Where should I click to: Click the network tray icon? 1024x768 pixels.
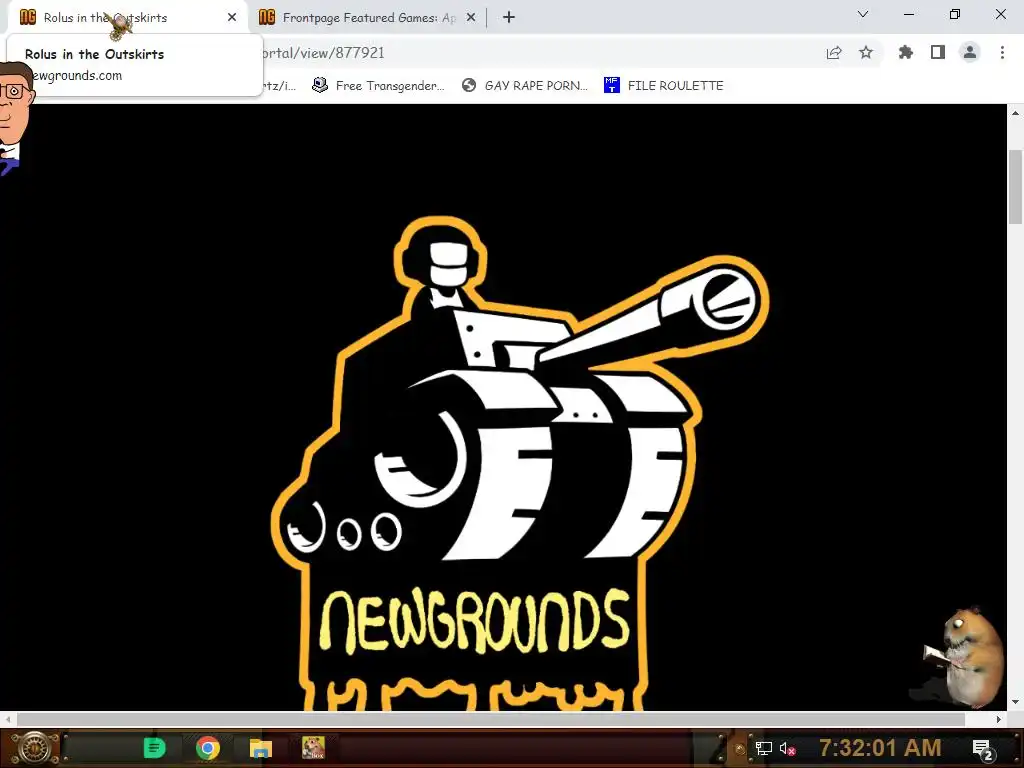click(x=763, y=748)
